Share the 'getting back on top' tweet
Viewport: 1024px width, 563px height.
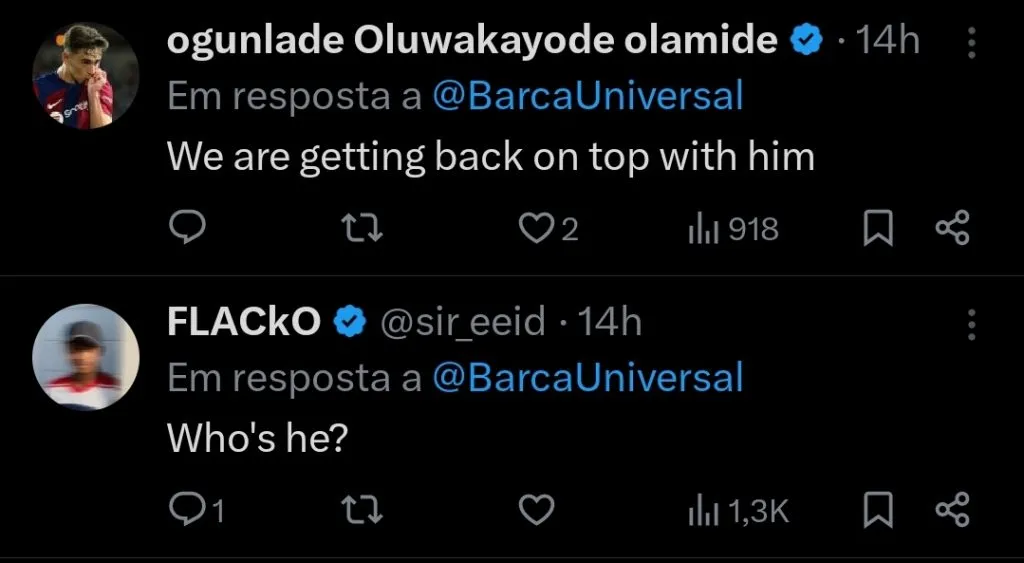952,229
